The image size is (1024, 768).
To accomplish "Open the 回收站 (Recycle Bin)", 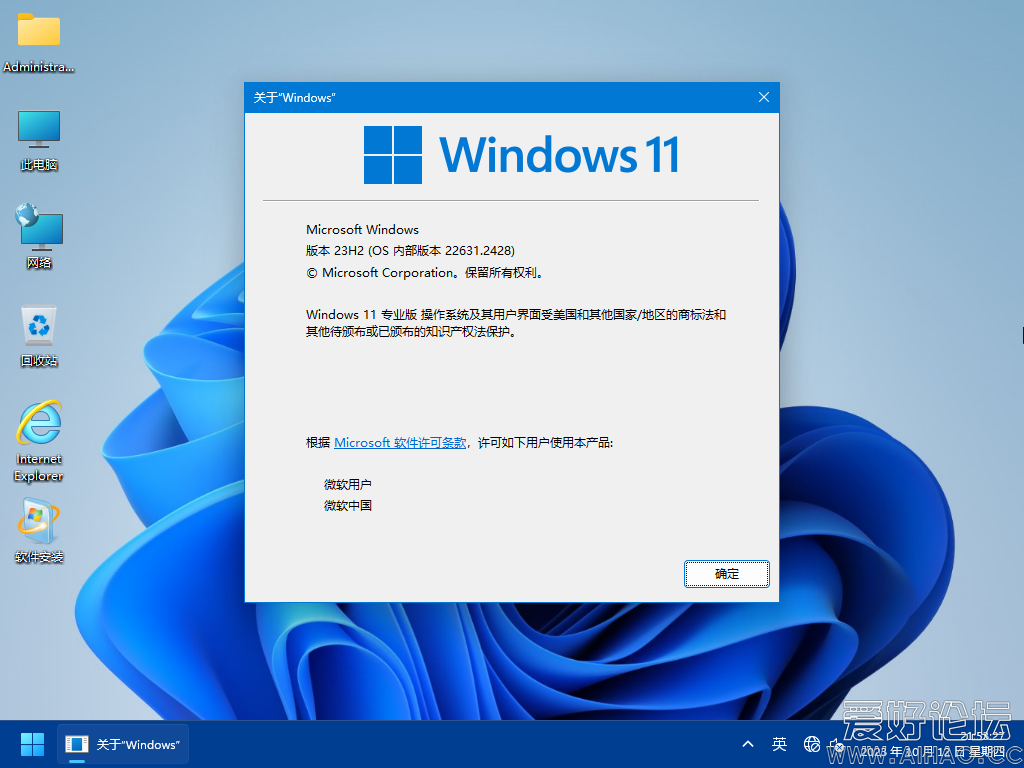I will pos(38,330).
